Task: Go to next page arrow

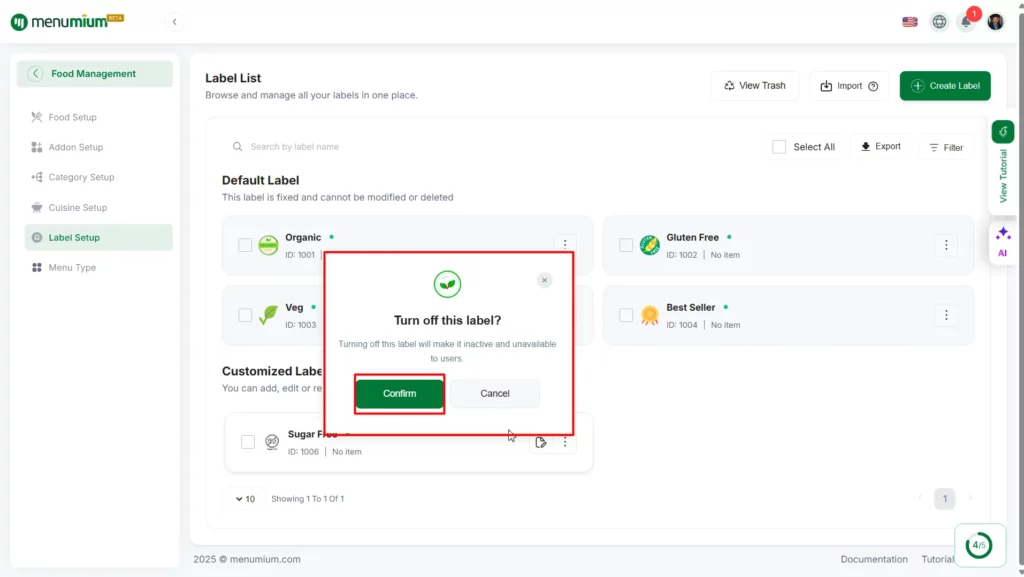Action: (970, 499)
